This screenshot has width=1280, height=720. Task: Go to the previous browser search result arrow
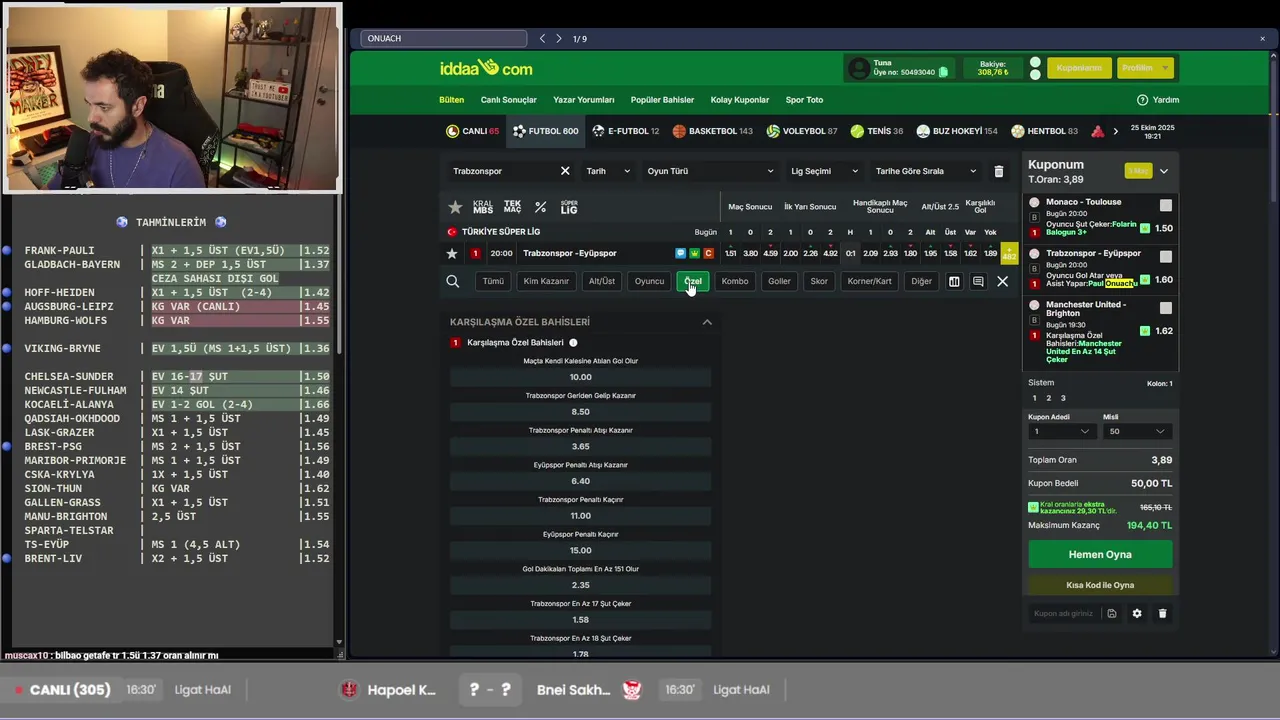tap(542, 39)
